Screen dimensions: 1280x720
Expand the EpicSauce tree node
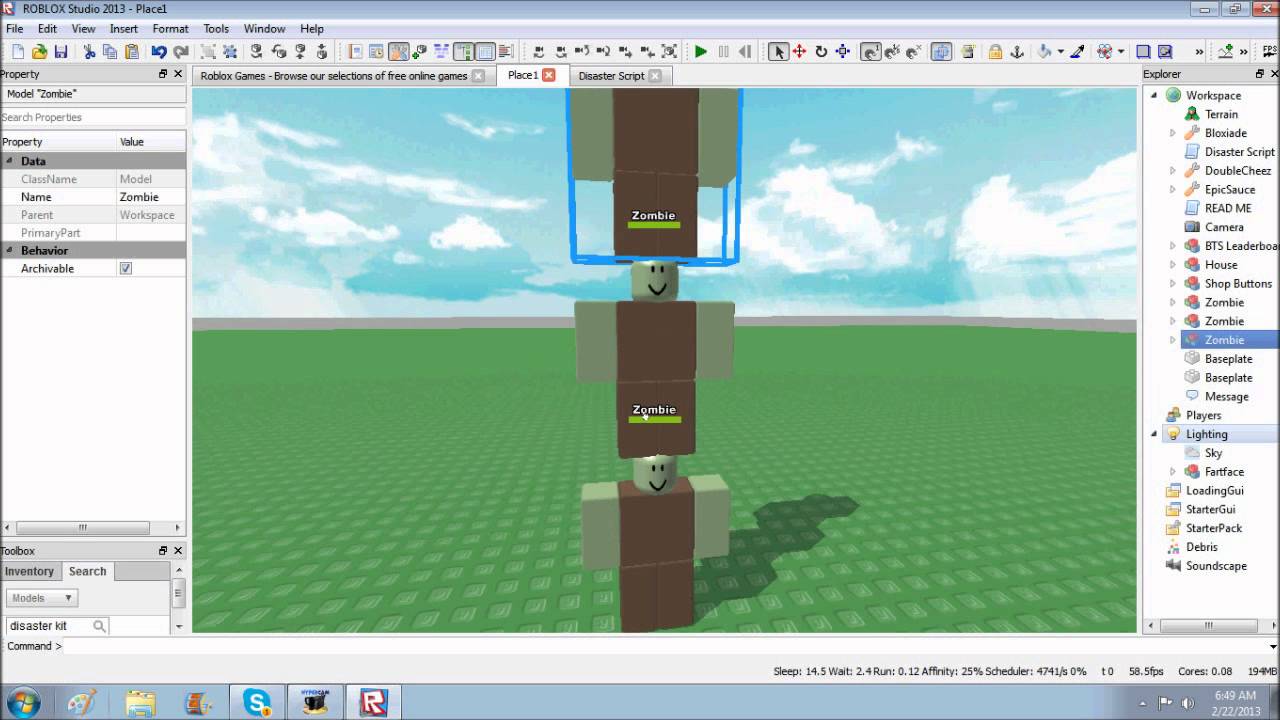click(1173, 190)
